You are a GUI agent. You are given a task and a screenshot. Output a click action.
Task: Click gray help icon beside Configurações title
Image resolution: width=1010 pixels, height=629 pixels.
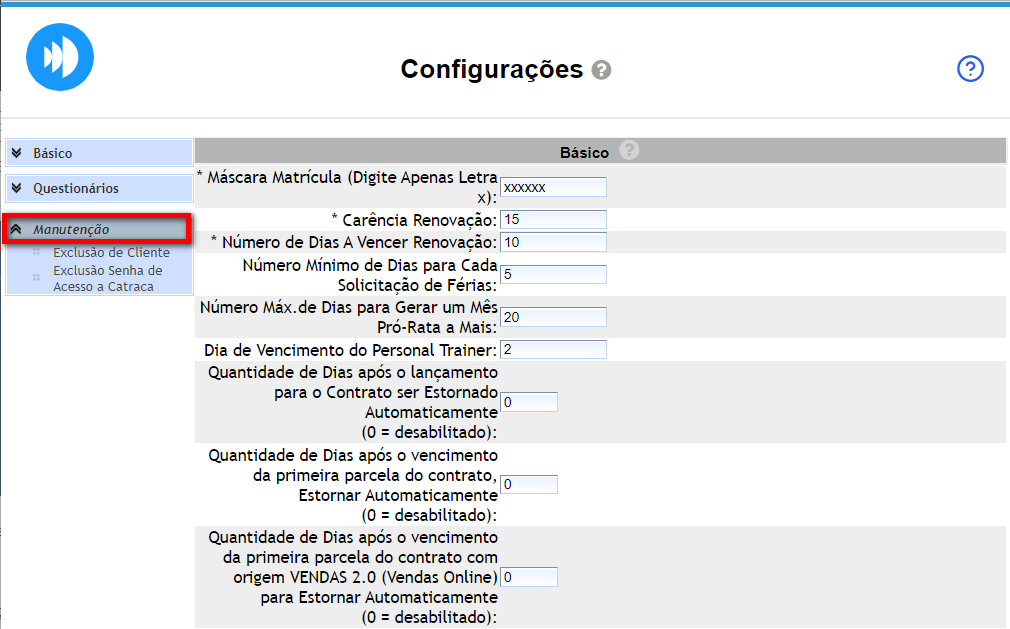pos(601,70)
